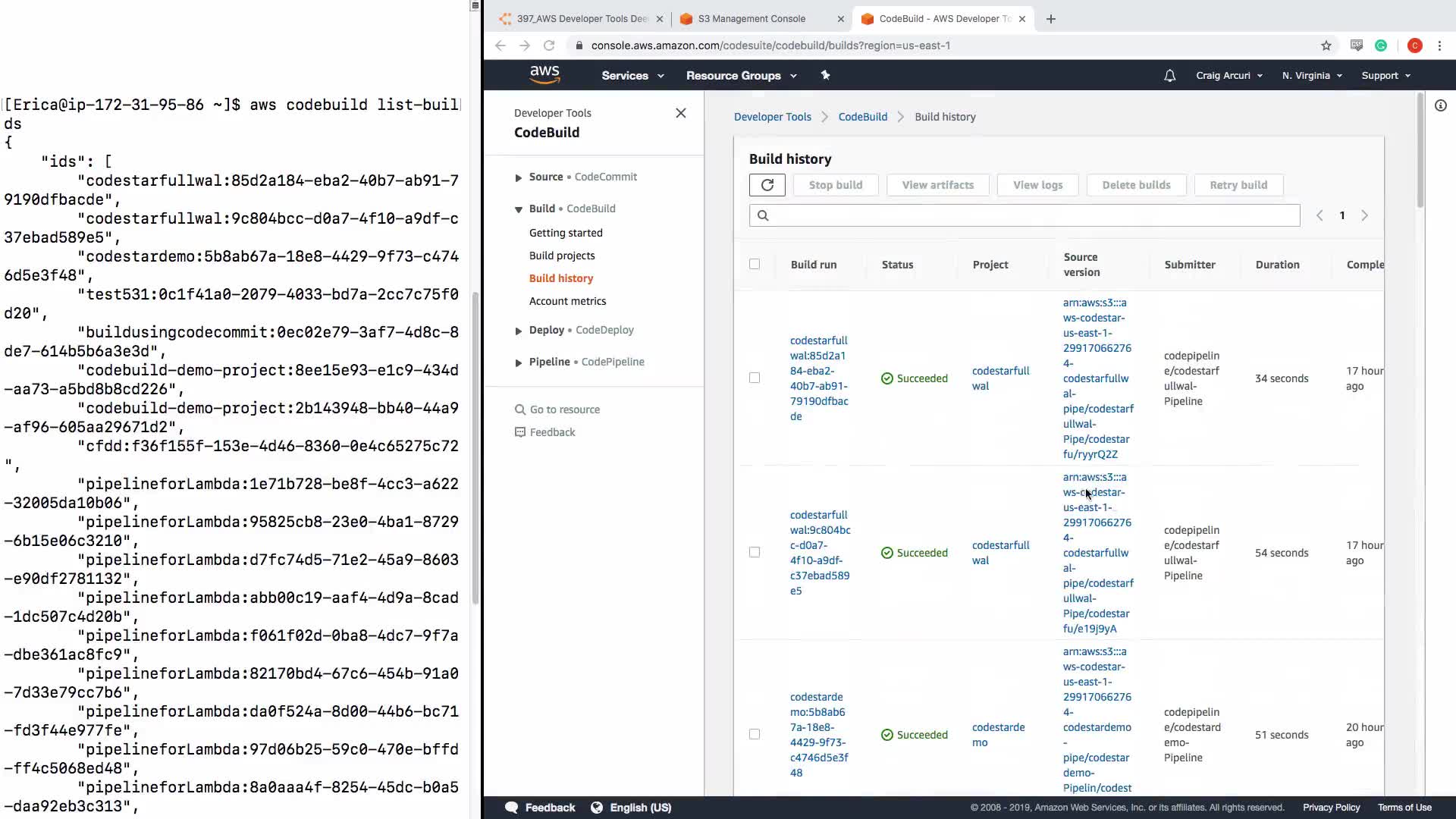The image size is (1456, 819).
Task: Open the info panel icon
Action: 1440,106
